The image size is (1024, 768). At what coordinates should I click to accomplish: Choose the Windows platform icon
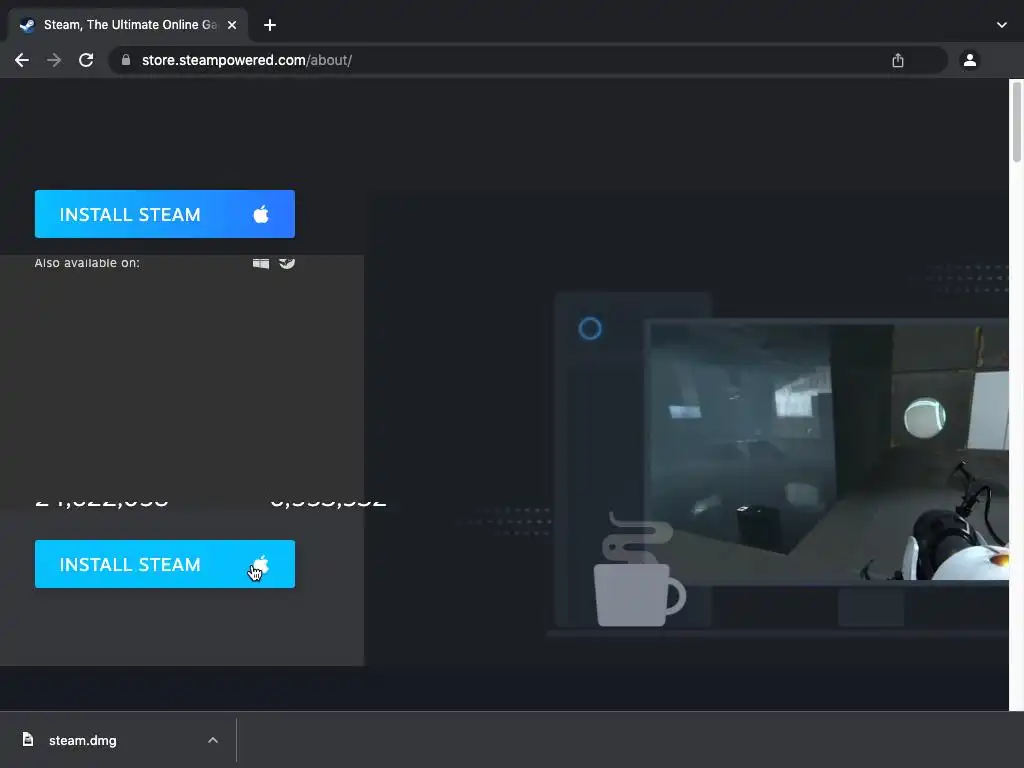[x=261, y=263]
